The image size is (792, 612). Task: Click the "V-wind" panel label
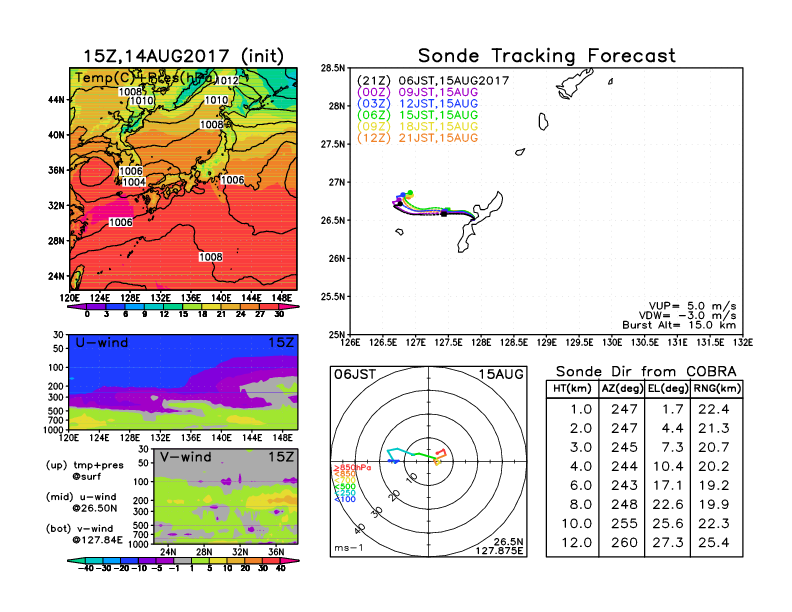pyautogui.click(x=185, y=457)
